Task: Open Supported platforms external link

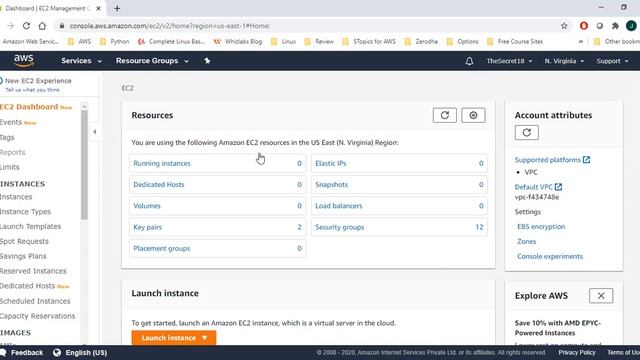Action: (552, 160)
